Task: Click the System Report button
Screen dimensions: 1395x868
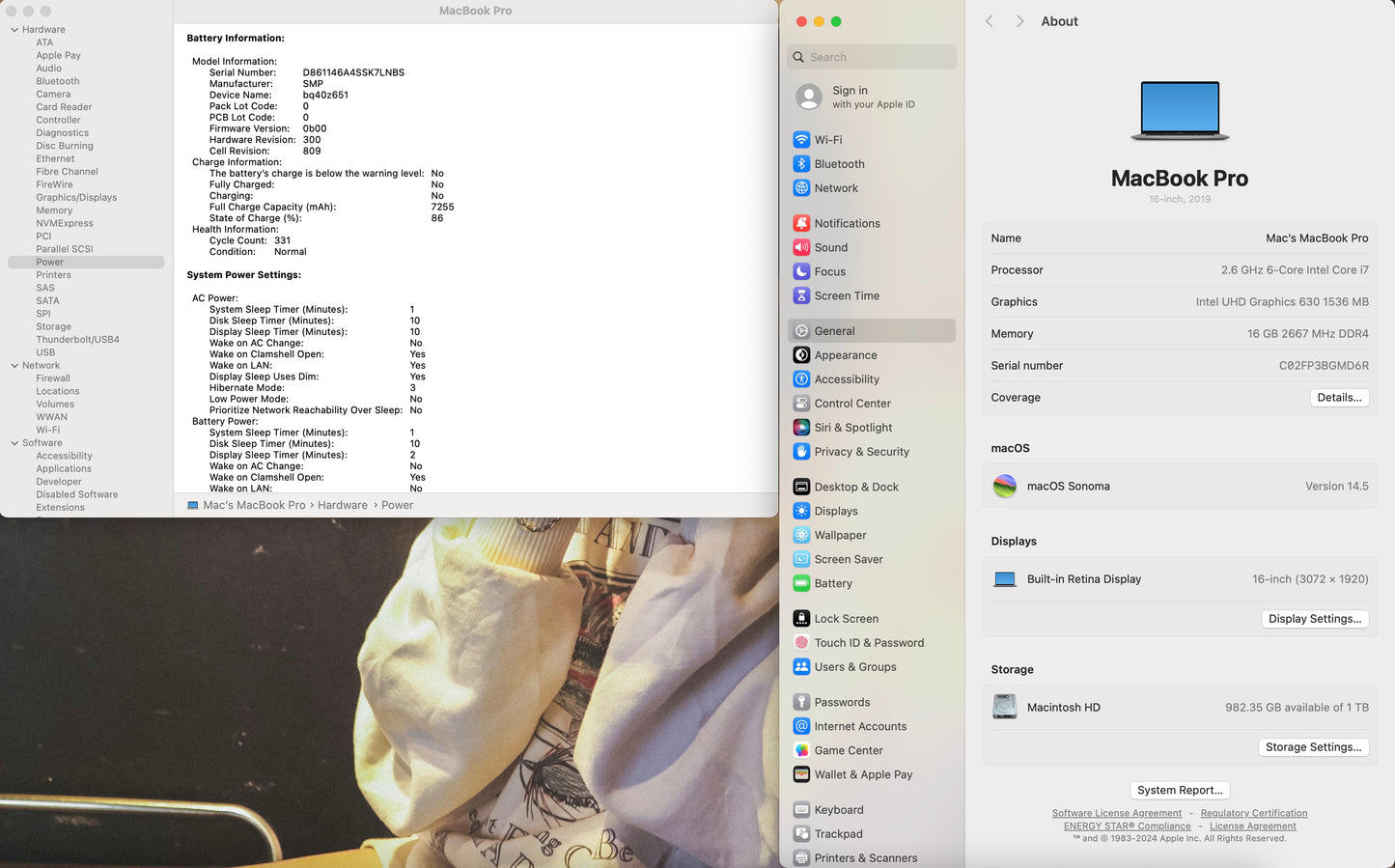Action: pyautogui.click(x=1180, y=791)
